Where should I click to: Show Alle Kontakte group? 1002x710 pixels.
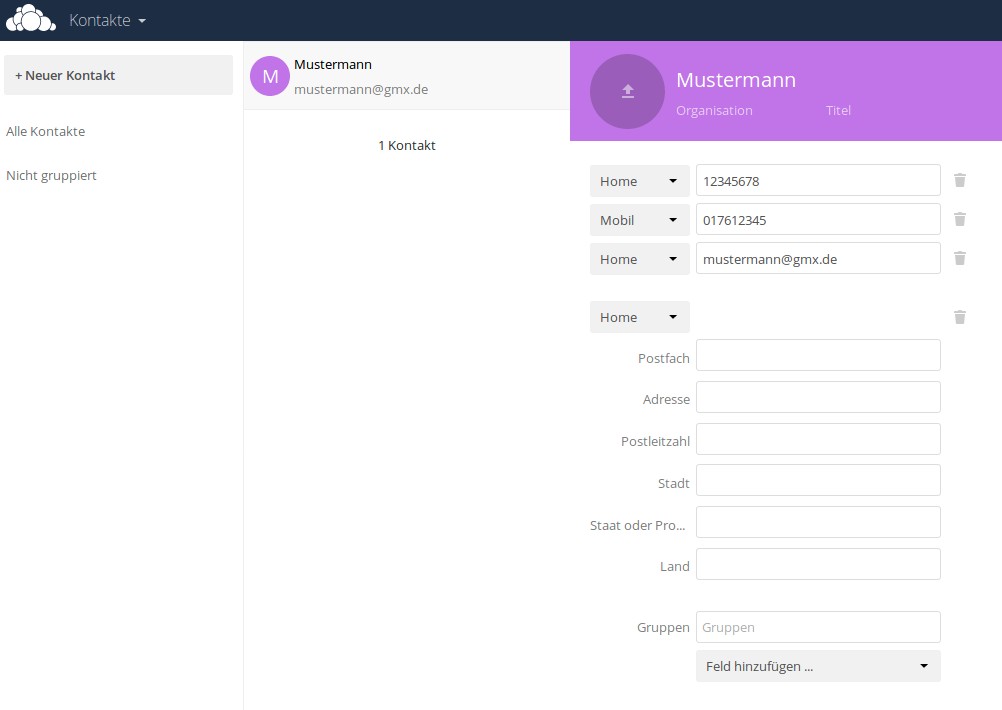click(x=45, y=132)
